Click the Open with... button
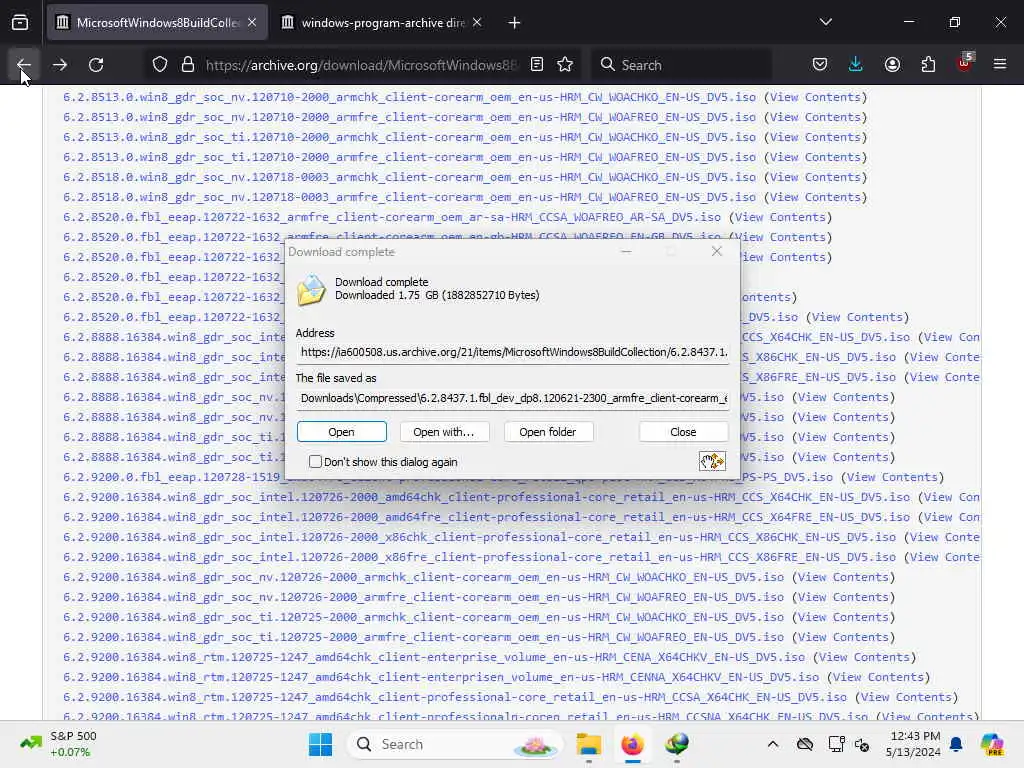The height and width of the screenshot is (768, 1024). point(444,432)
